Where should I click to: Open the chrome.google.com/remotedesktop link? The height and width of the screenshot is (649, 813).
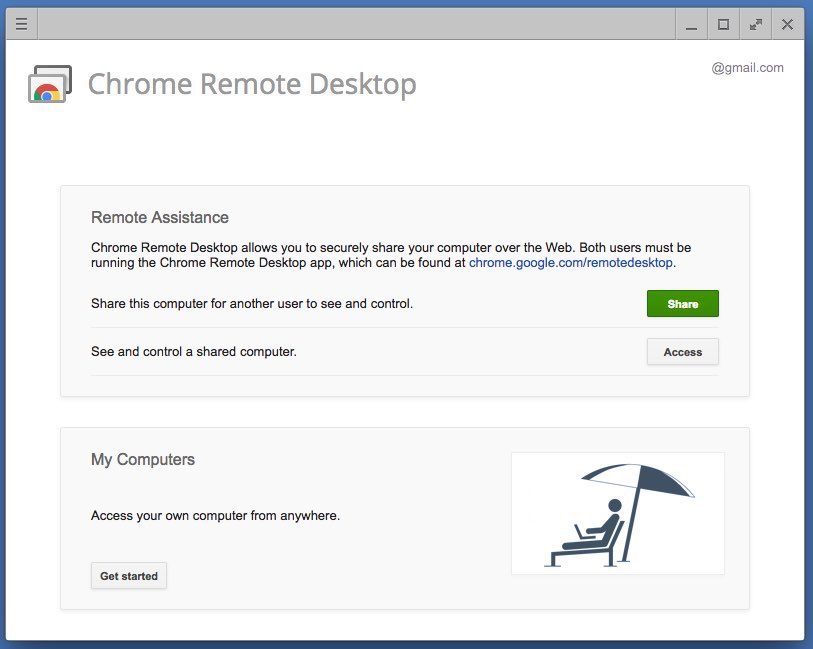tap(571, 263)
